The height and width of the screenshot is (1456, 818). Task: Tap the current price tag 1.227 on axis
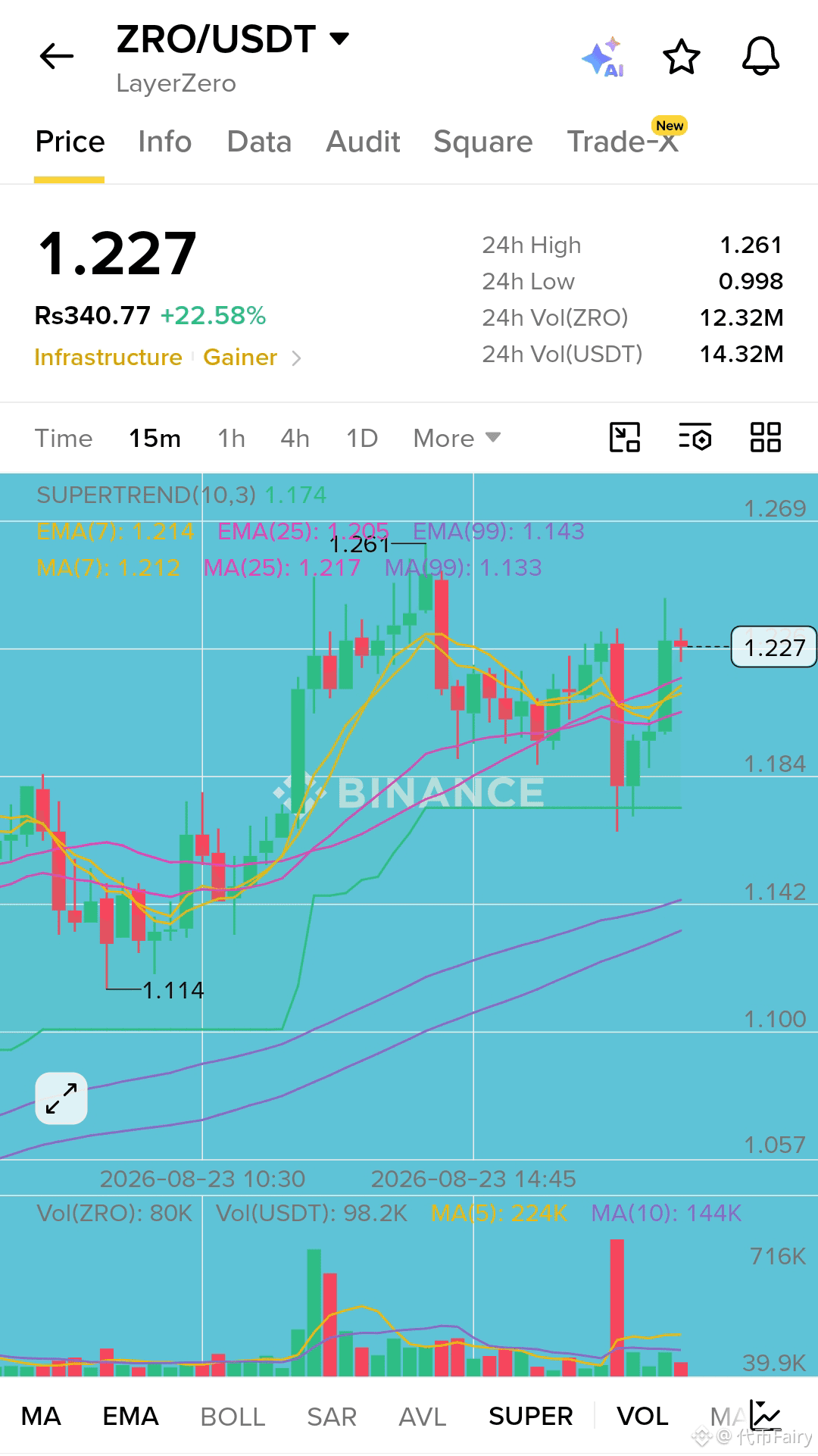coord(774,647)
